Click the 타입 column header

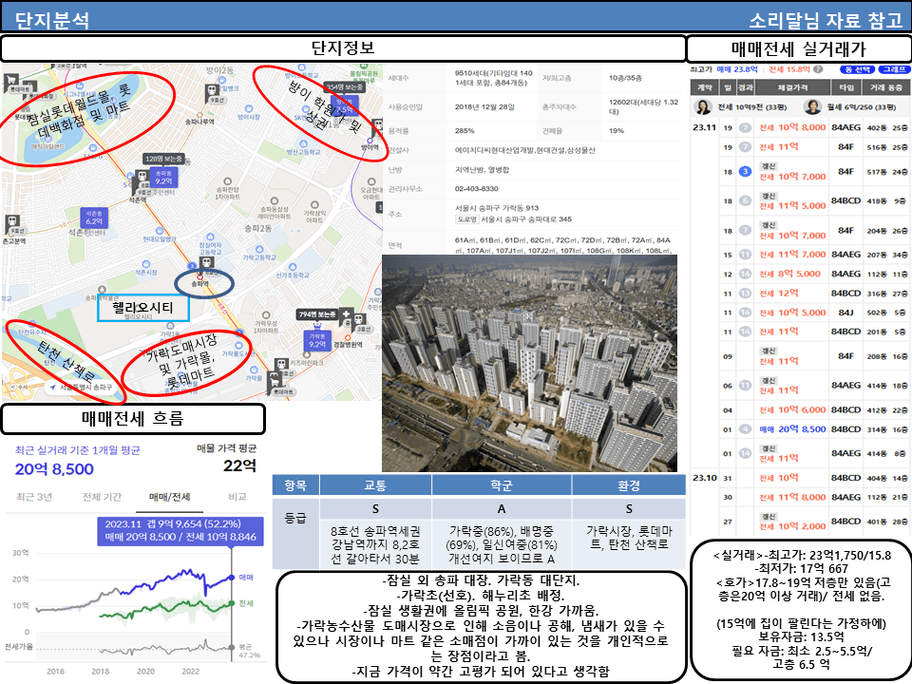click(x=846, y=87)
